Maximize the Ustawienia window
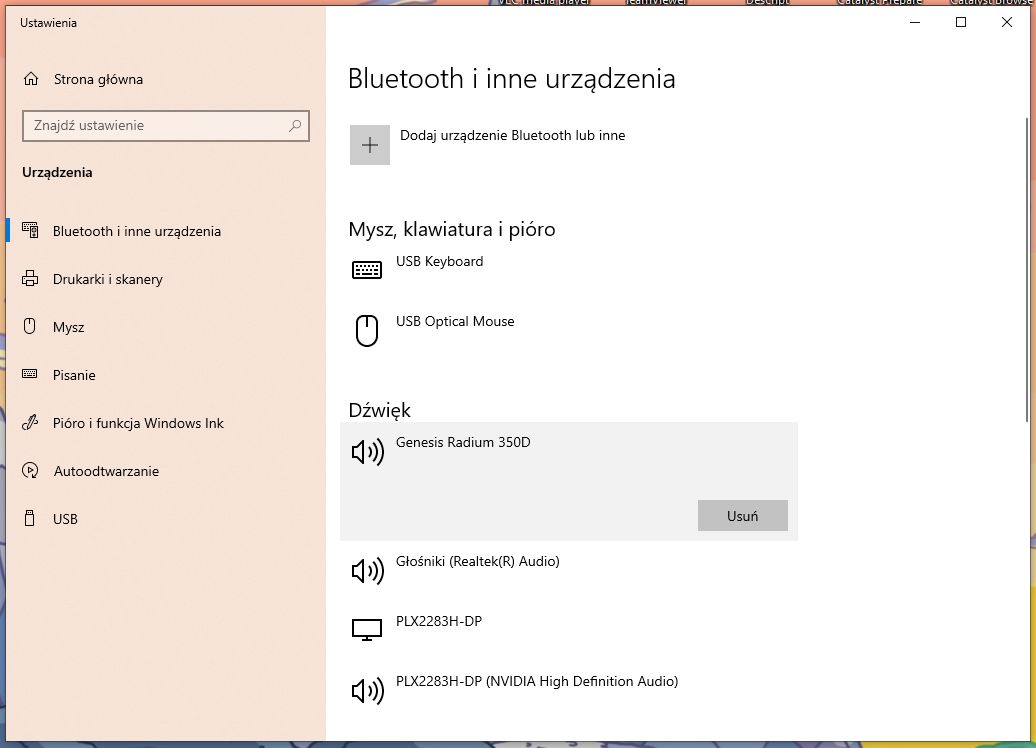Image resolution: width=1036 pixels, height=748 pixels. [x=961, y=22]
